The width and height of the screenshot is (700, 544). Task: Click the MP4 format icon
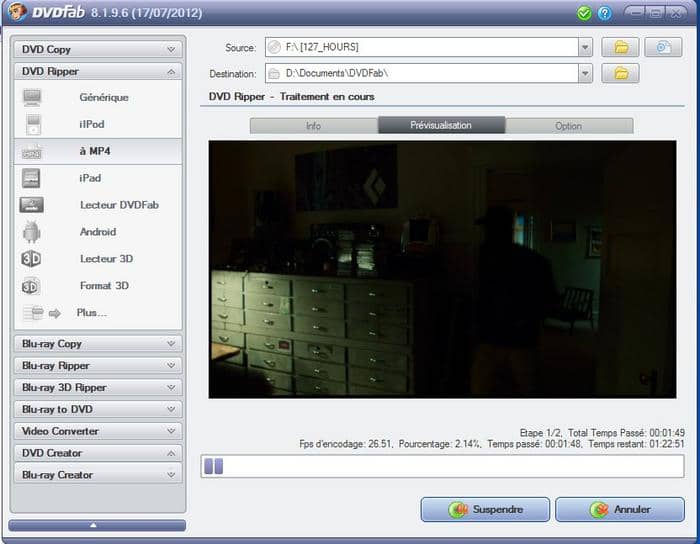[32, 152]
